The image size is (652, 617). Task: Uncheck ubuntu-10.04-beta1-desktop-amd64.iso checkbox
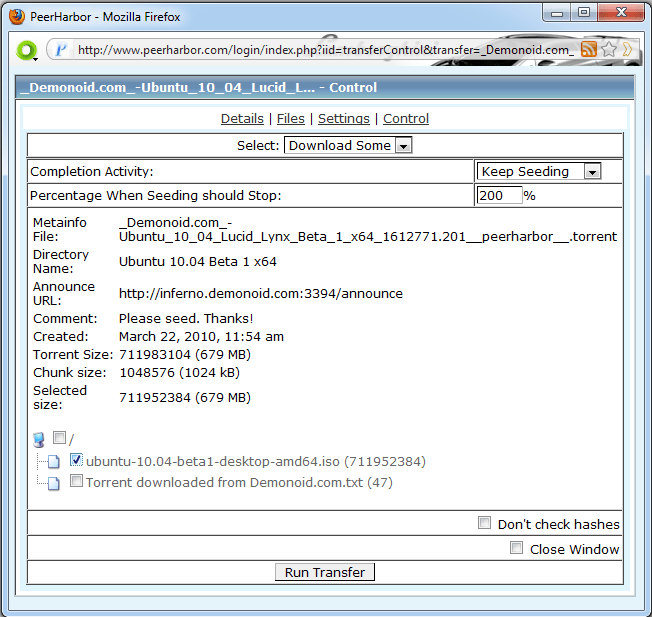coord(76,460)
